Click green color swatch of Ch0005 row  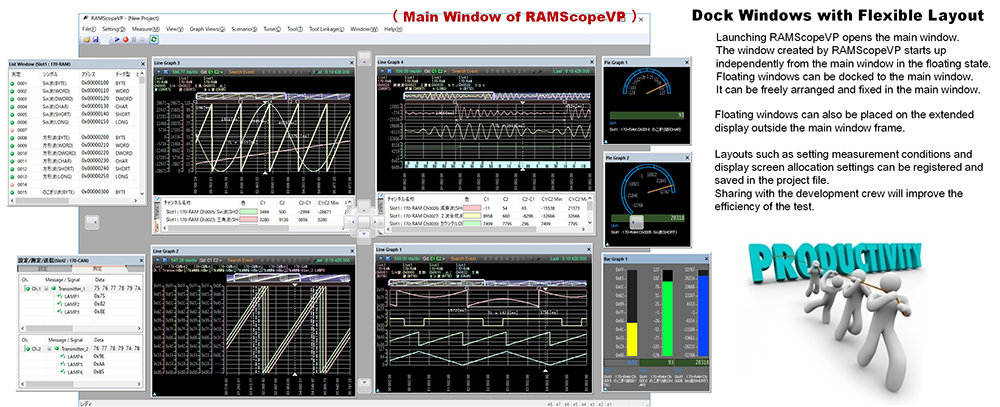coord(248,212)
